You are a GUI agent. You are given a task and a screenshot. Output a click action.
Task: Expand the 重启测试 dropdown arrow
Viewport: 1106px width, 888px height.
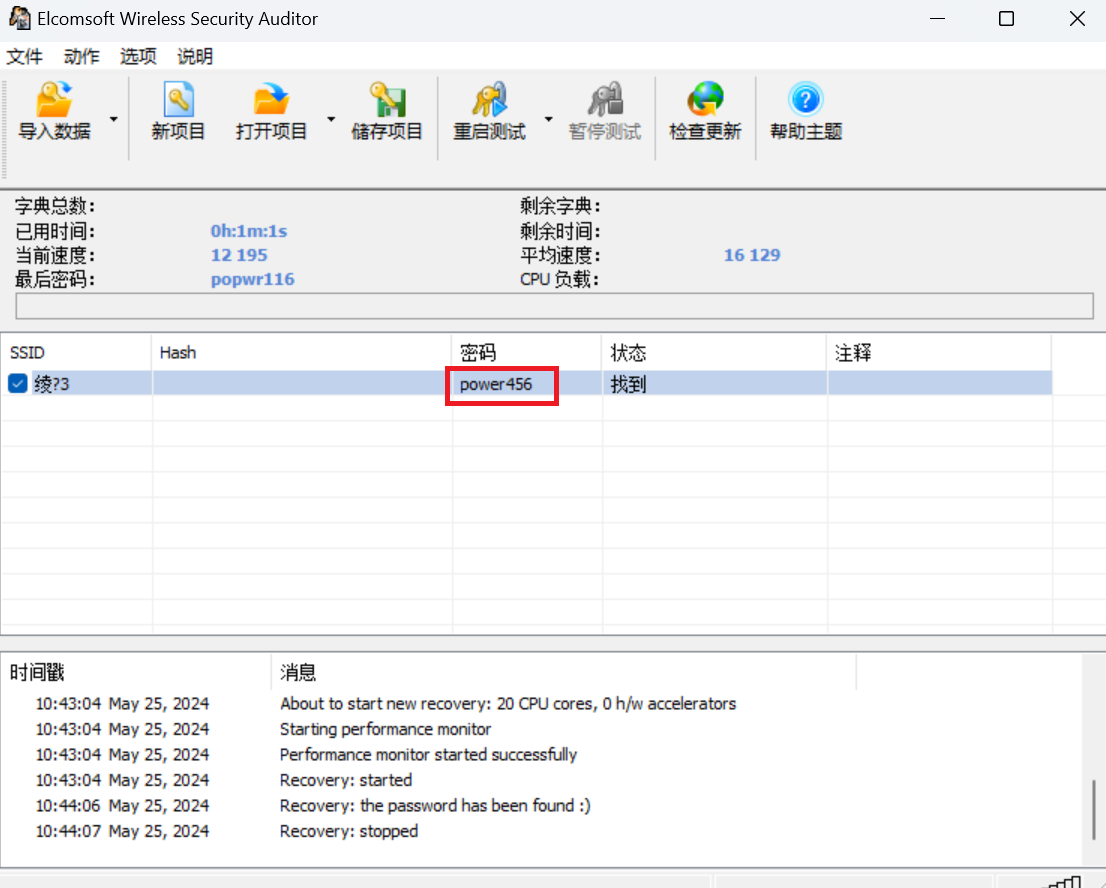[x=548, y=119]
